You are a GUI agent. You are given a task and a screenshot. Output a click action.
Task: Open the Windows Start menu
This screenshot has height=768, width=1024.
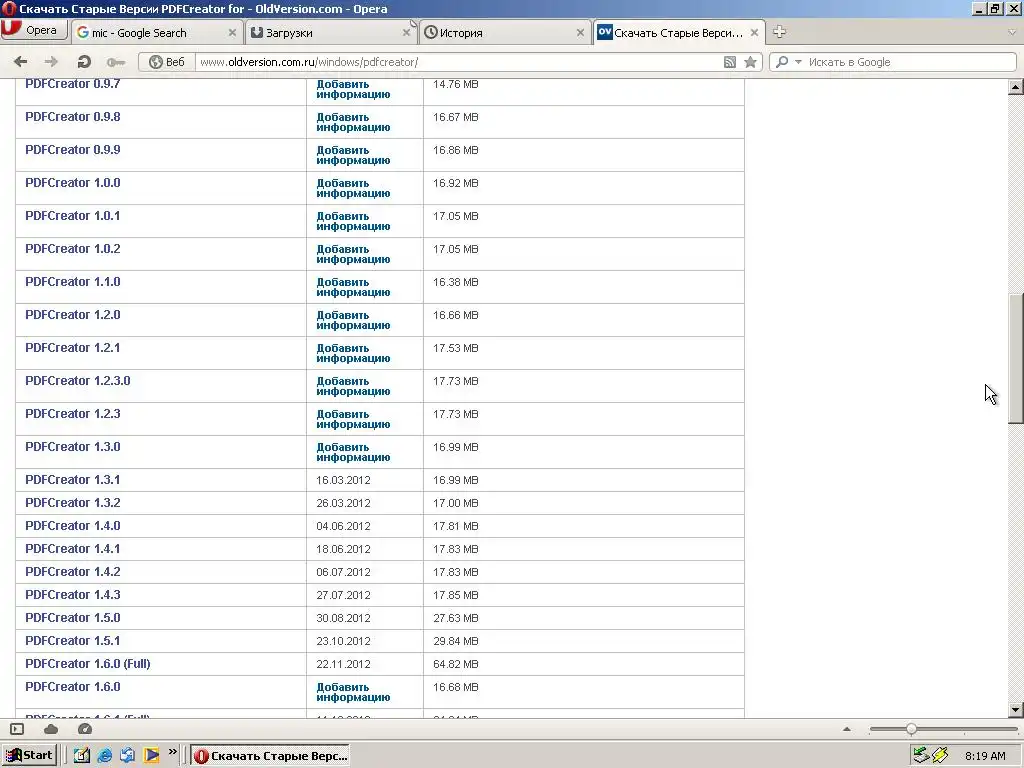point(29,756)
